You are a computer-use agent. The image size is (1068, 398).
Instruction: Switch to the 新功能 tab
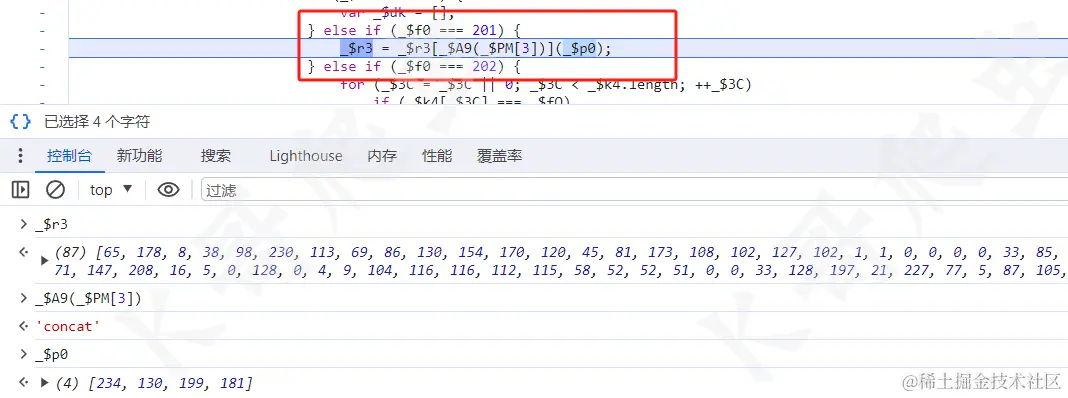(x=140, y=155)
